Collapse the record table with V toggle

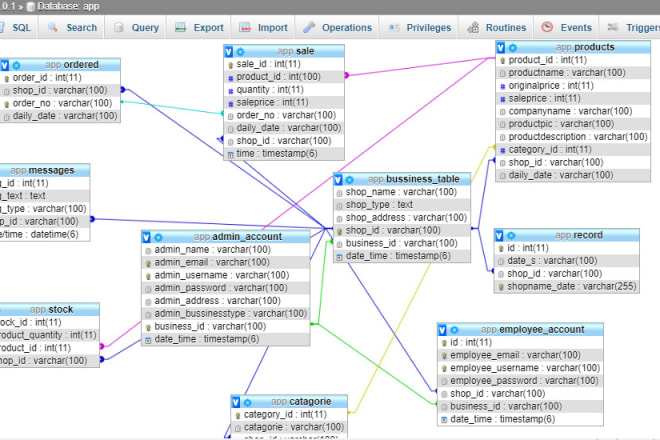pos(499,235)
